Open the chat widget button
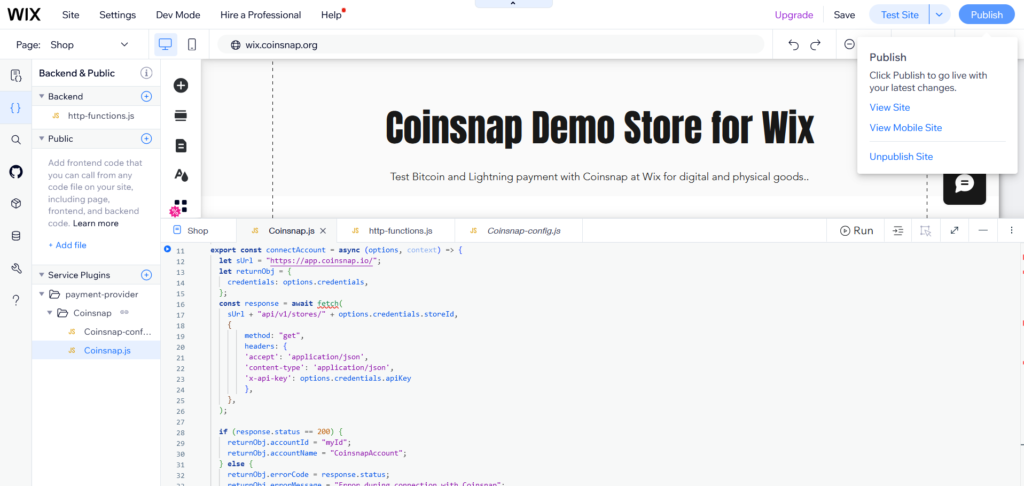Image resolution: width=1024 pixels, height=486 pixels. (x=964, y=184)
